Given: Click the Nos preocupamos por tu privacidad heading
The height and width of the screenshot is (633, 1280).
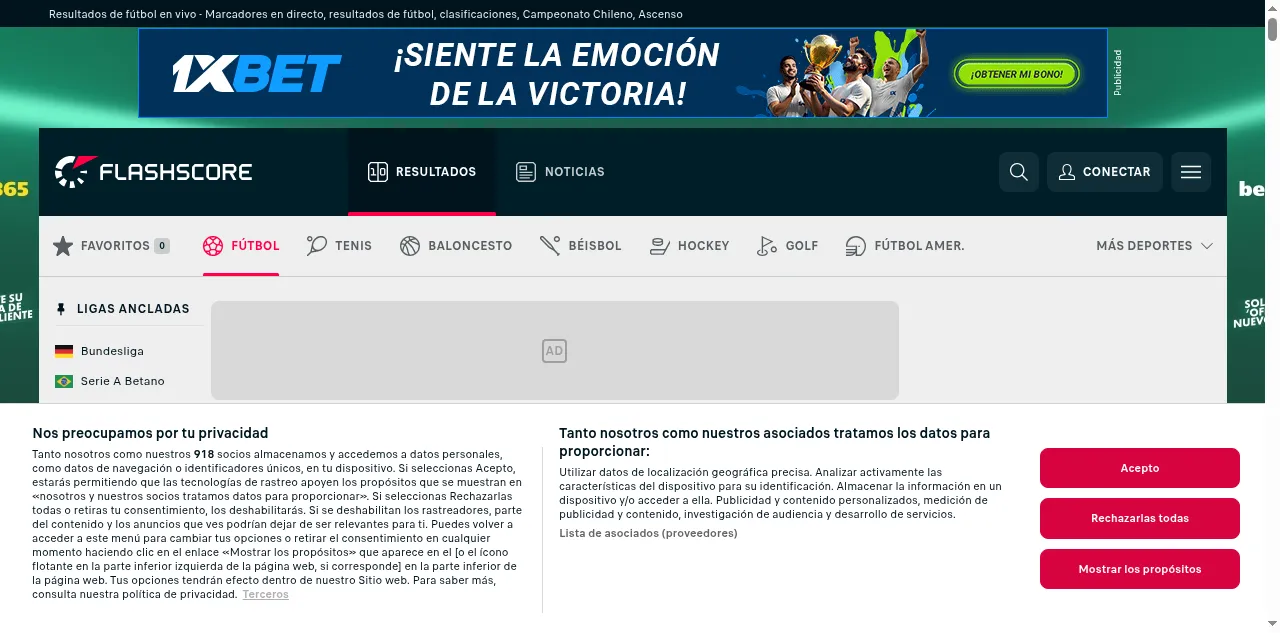Looking at the screenshot, I should tap(150, 433).
